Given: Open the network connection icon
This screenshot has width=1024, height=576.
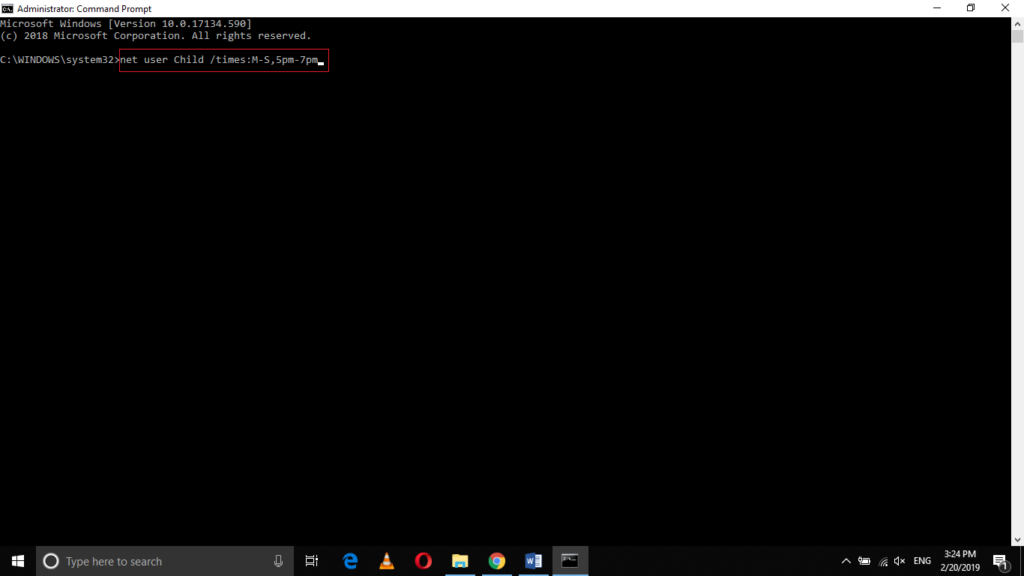Looking at the screenshot, I should [883, 561].
